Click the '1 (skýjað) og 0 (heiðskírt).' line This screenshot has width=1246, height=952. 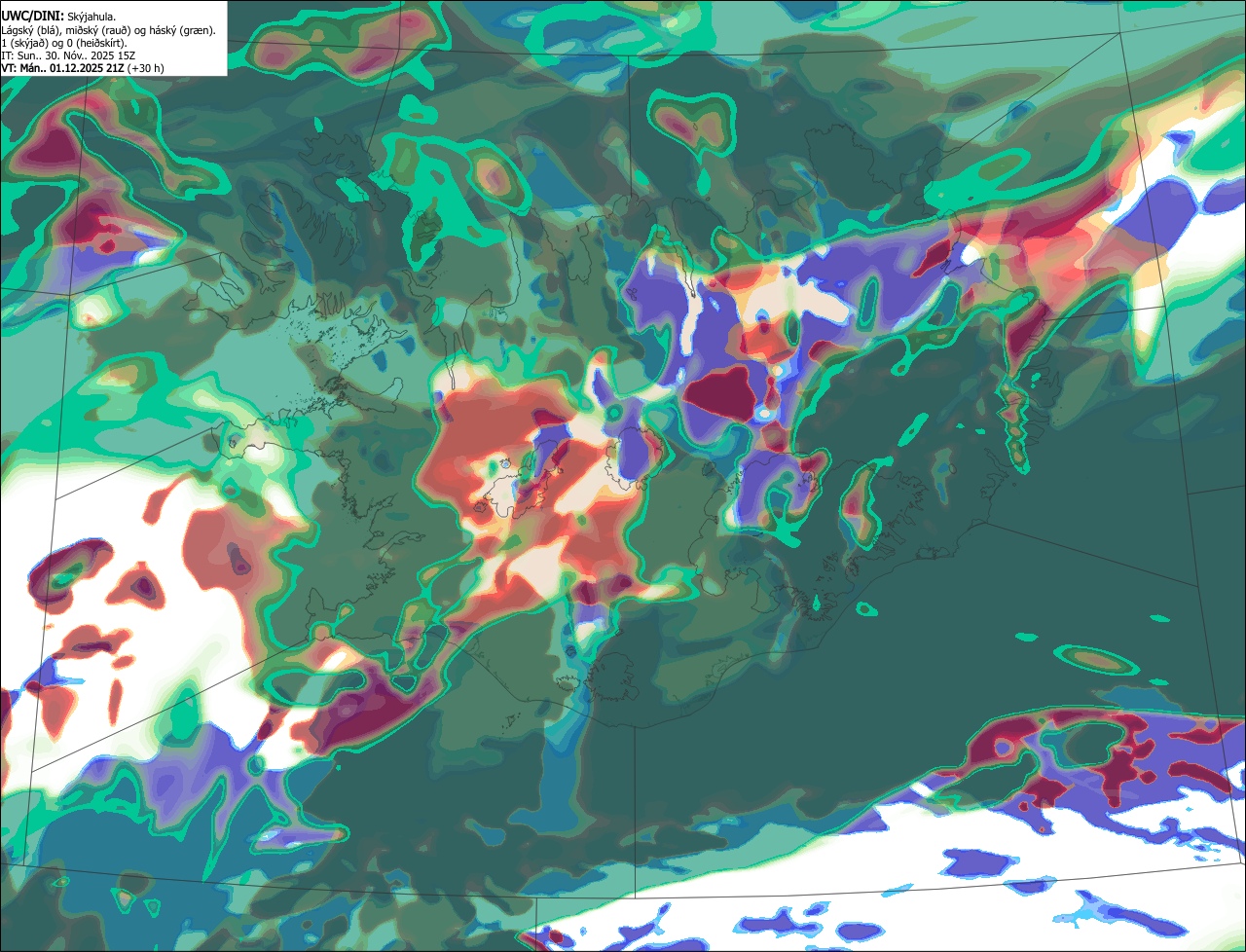pyautogui.click(x=64, y=43)
